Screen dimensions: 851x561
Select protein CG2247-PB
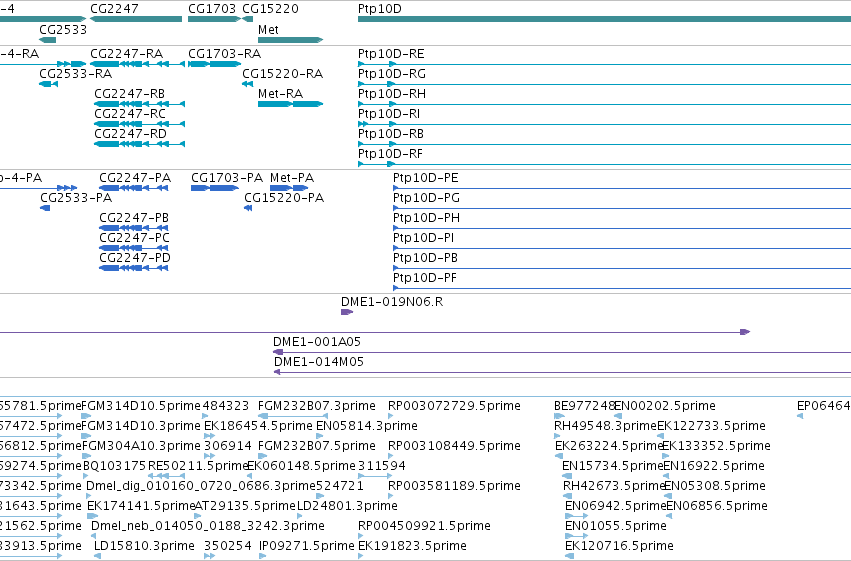pos(134,228)
